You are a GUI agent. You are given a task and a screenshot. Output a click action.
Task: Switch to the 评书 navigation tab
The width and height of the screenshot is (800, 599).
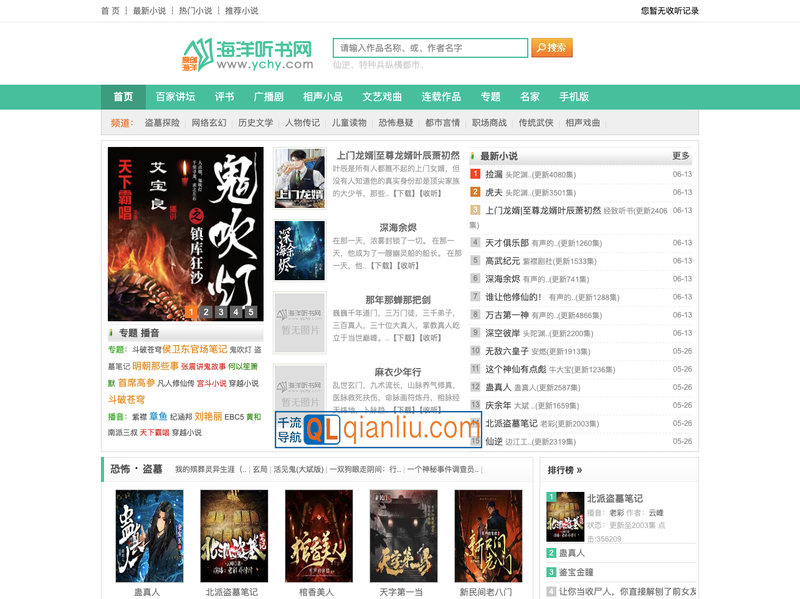[x=224, y=97]
